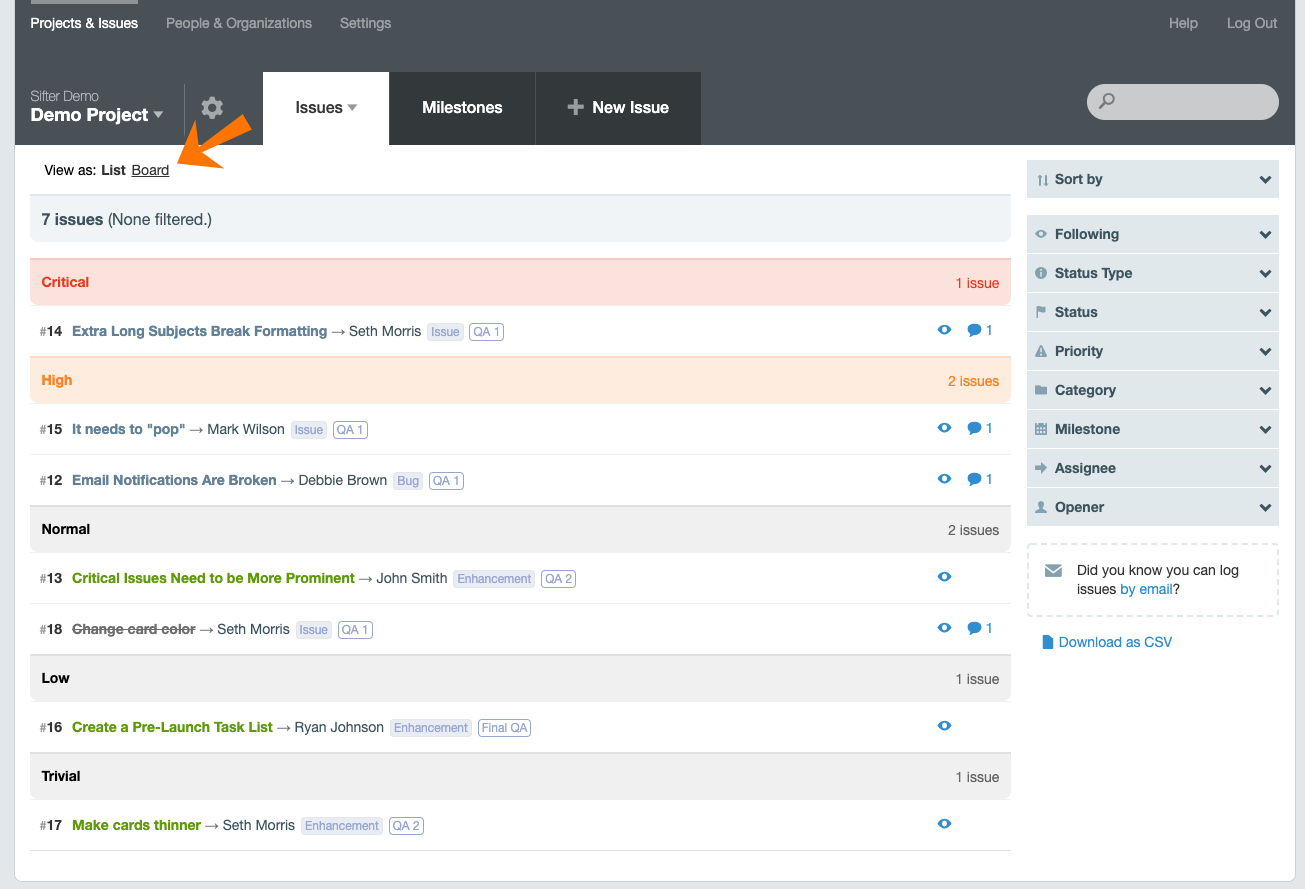Toggle following eye for issue #14
Image resolution: width=1305 pixels, height=889 pixels.
pos(944,330)
